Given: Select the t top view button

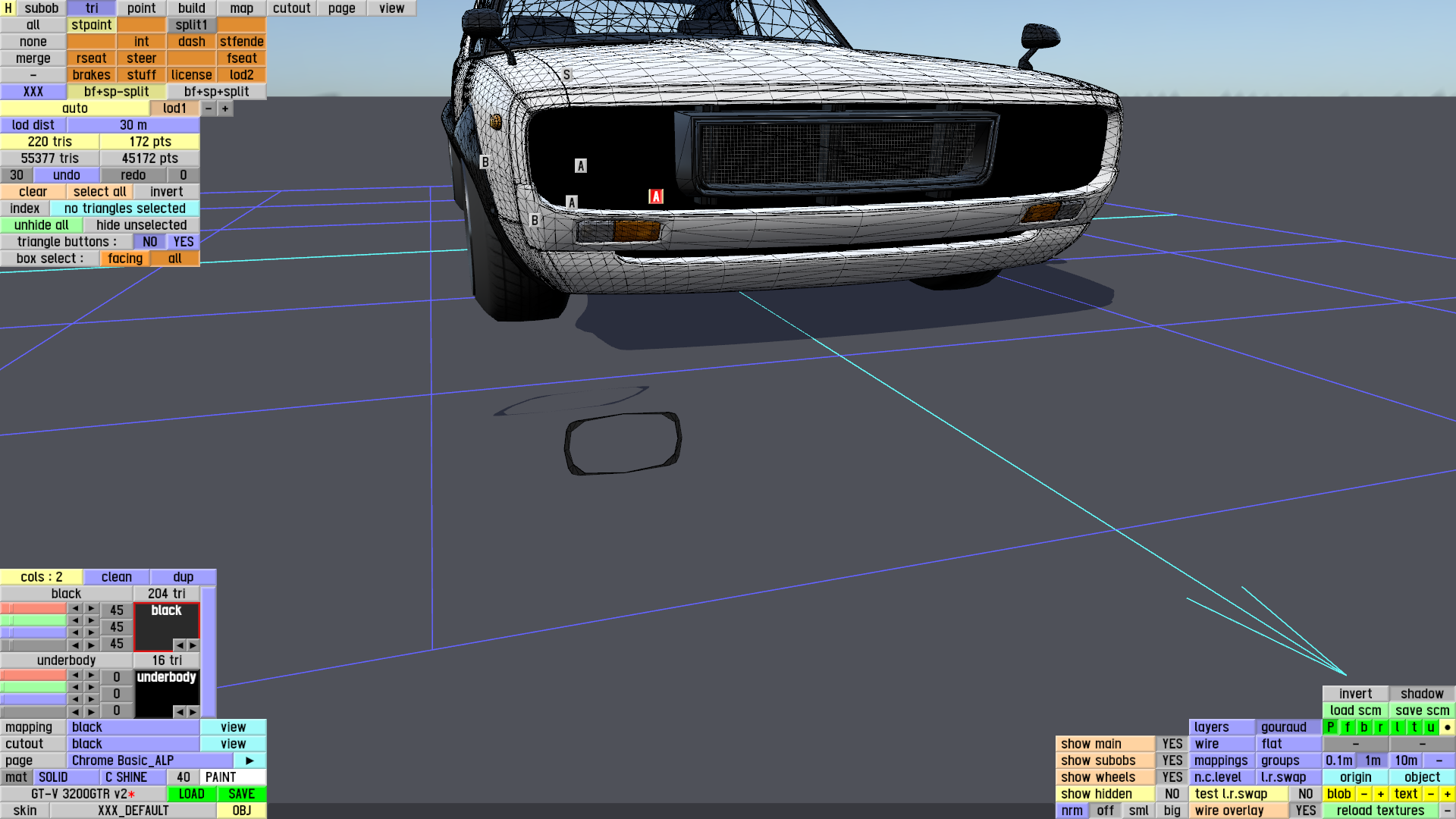Looking at the screenshot, I should point(1414,727).
